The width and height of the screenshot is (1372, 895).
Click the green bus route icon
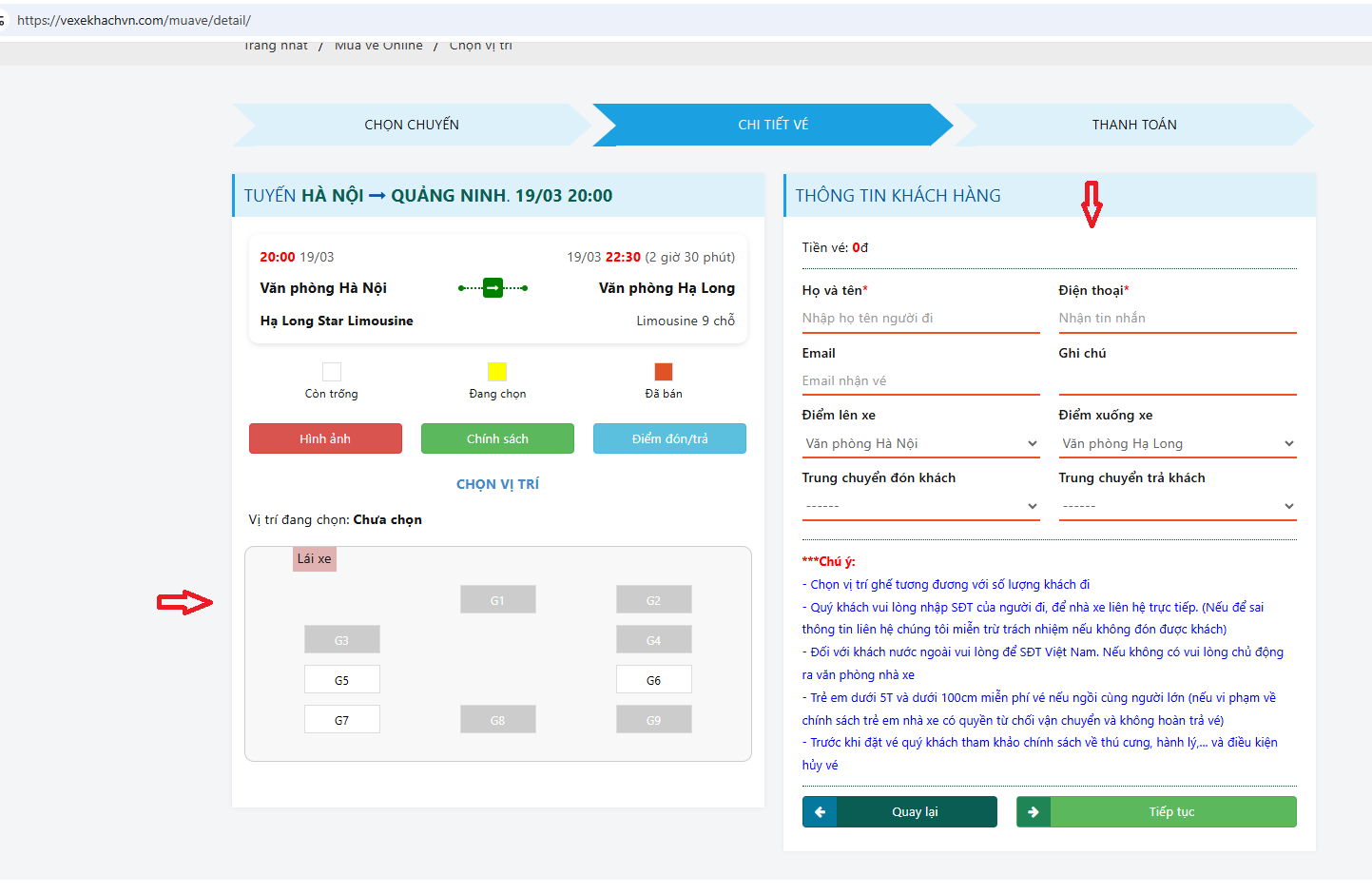pyautogui.click(x=493, y=287)
